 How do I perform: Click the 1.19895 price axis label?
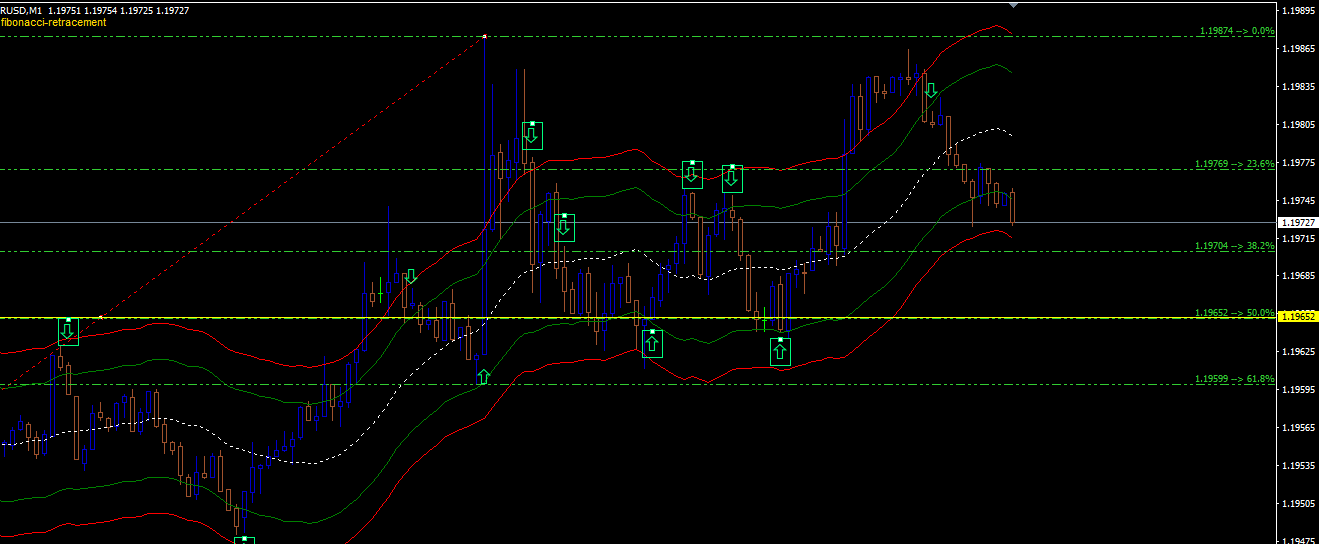pyautogui.click(x=1299, y=11)
